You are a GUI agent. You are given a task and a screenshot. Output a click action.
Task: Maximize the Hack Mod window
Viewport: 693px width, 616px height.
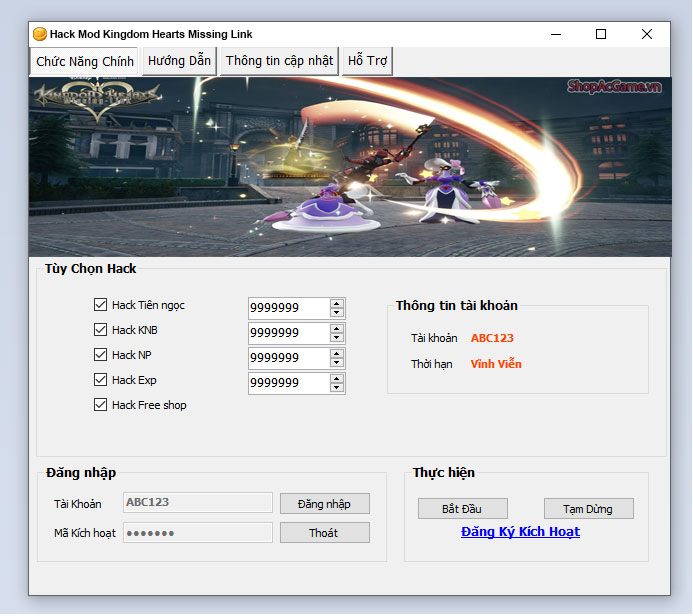tap(601, 34)
